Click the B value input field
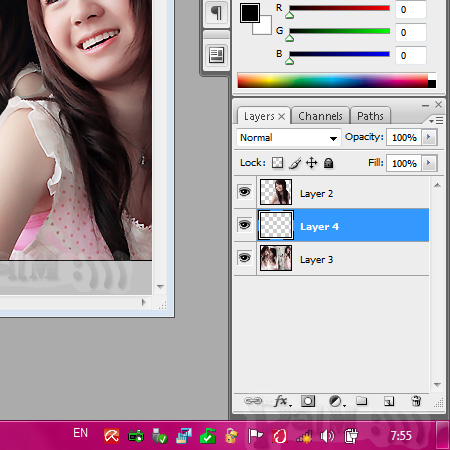450x450 pixels. tap(411, 55)
